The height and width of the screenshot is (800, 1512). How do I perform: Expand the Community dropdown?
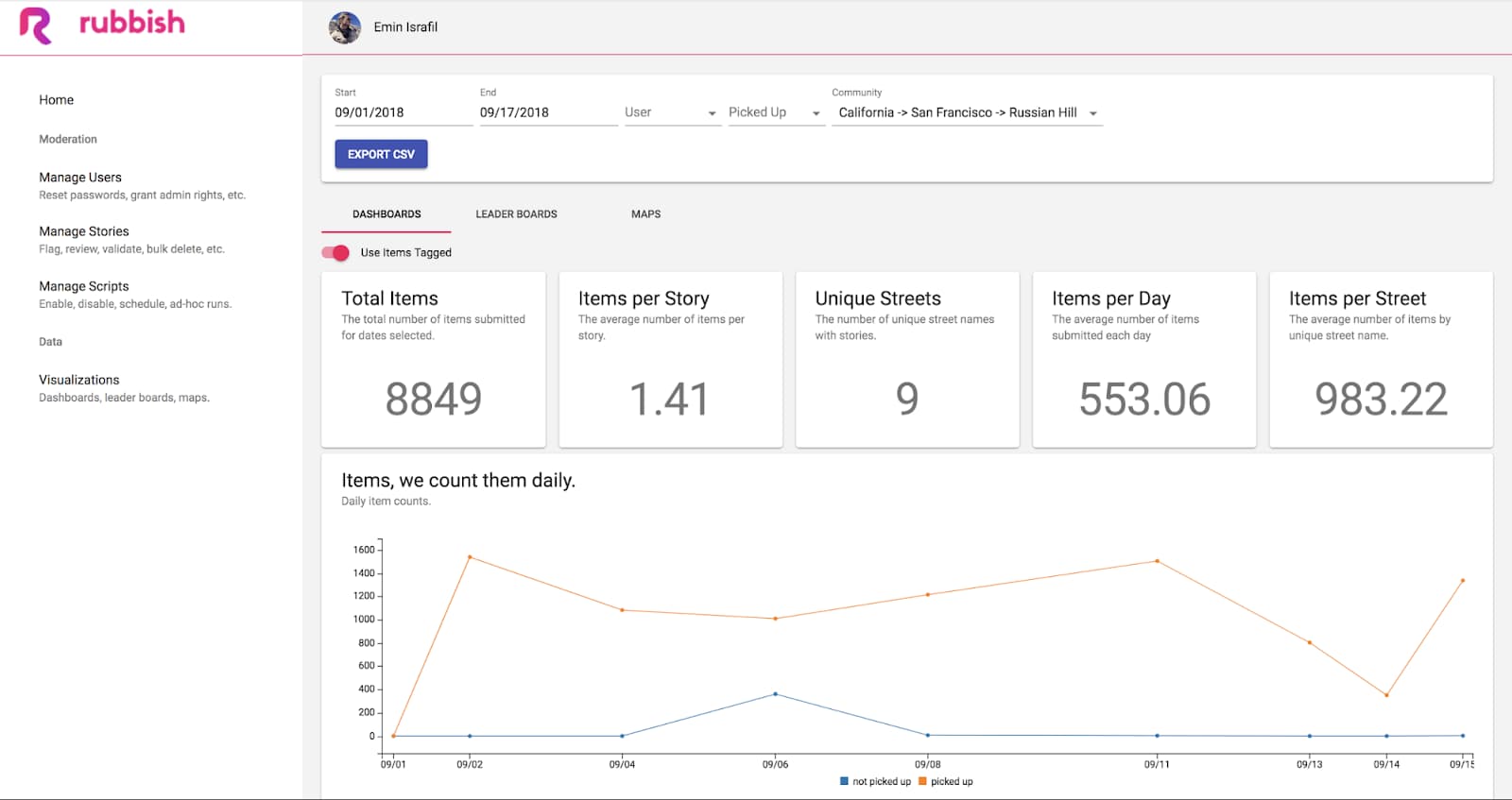(x=968, y=112)
